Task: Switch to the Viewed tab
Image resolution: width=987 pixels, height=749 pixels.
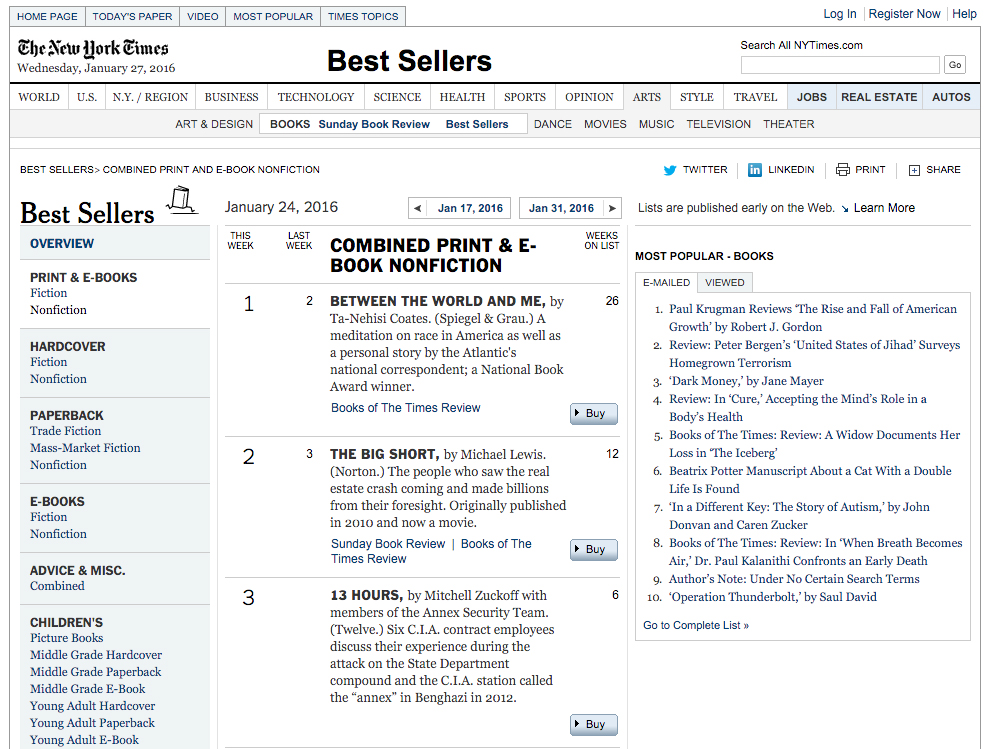Action: [x=724, y=283]
